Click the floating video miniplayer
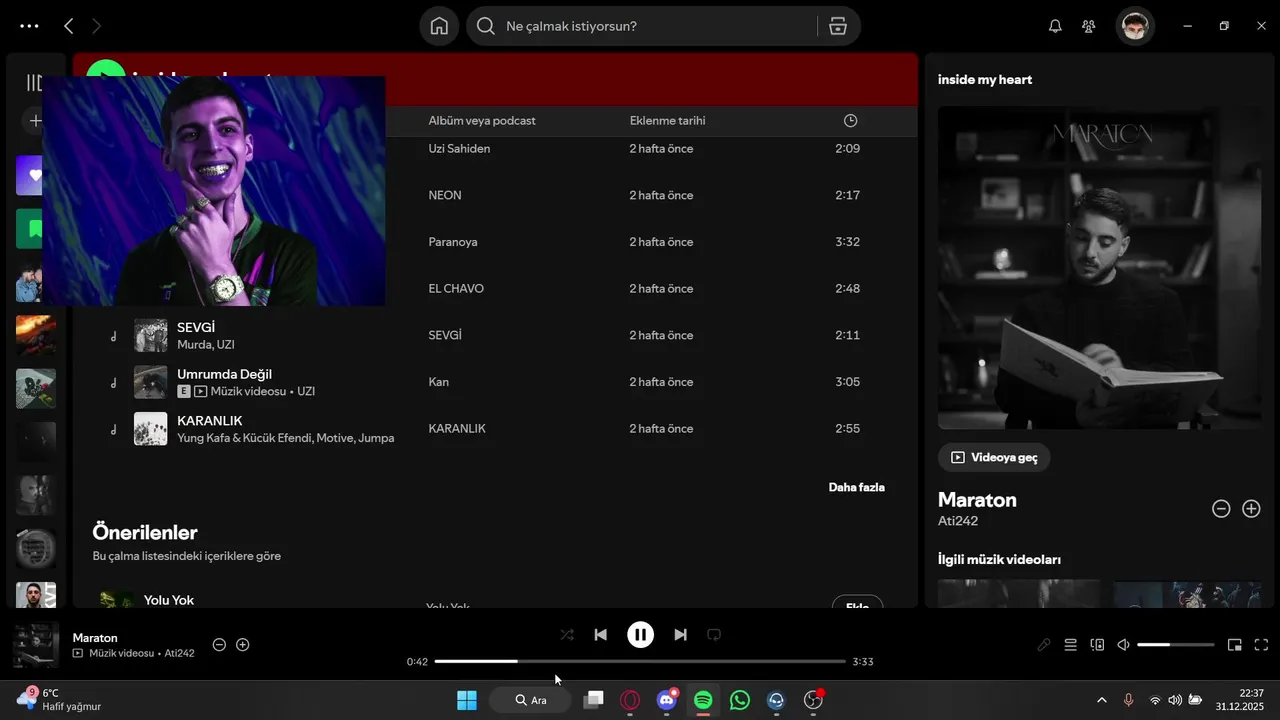 pos(214,191)
